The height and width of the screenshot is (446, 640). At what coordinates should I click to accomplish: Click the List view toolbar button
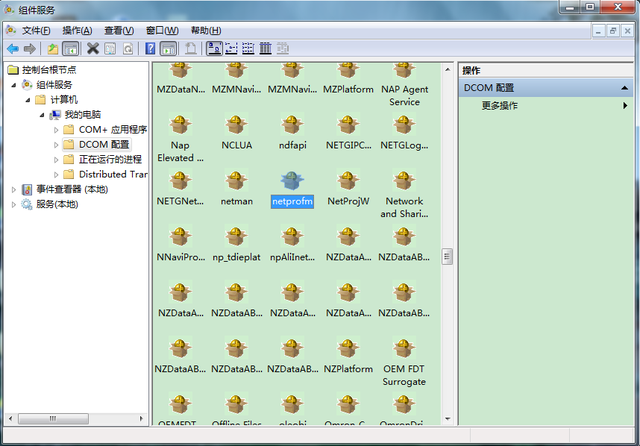click(x=248, y=49)
